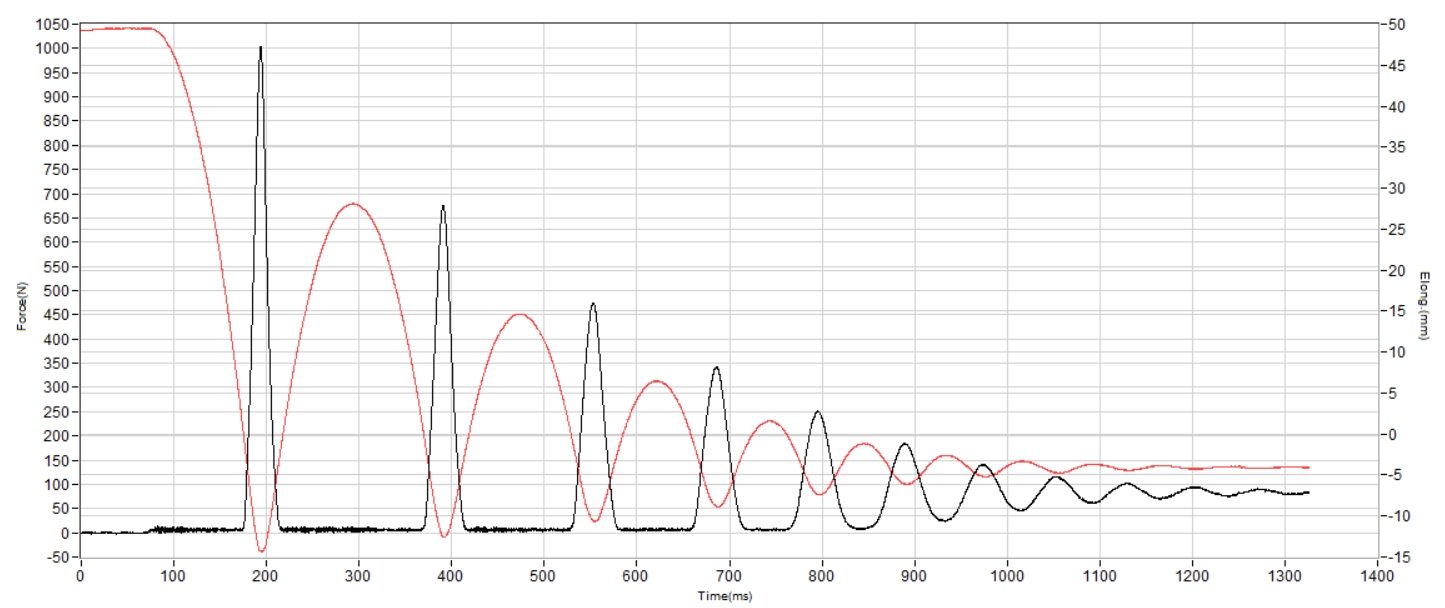Click the third black force peak near 475 N
This screenshot has width=1445, height=608.
coord(593,304)
